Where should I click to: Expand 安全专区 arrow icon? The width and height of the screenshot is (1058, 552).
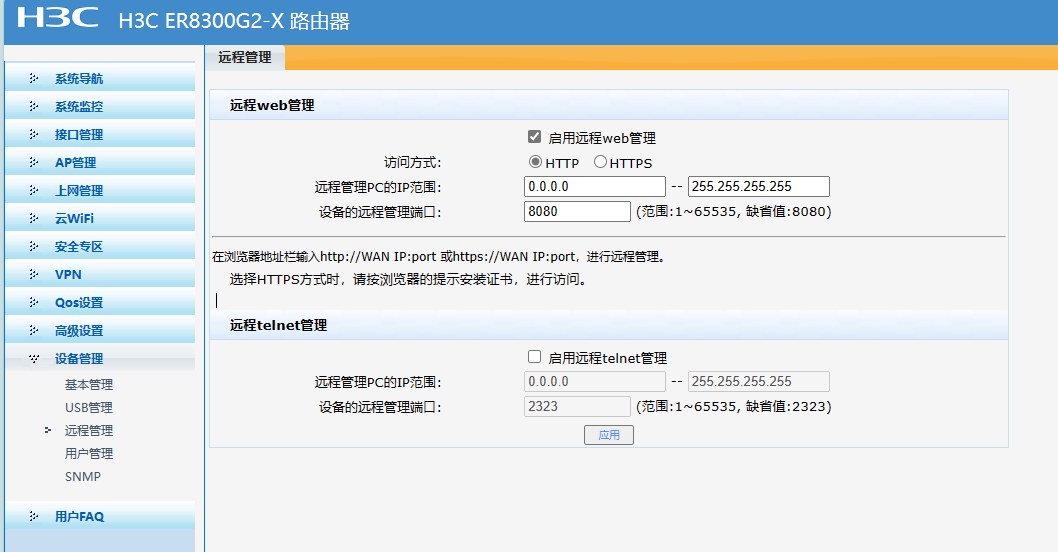34,247
